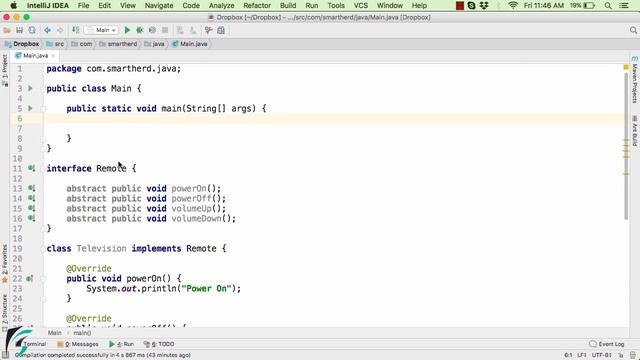The width and height of the screenshot is (640, 360).
Task: Open the Terminal tool window
Action: pyautogui.click(x=31, y=344)
